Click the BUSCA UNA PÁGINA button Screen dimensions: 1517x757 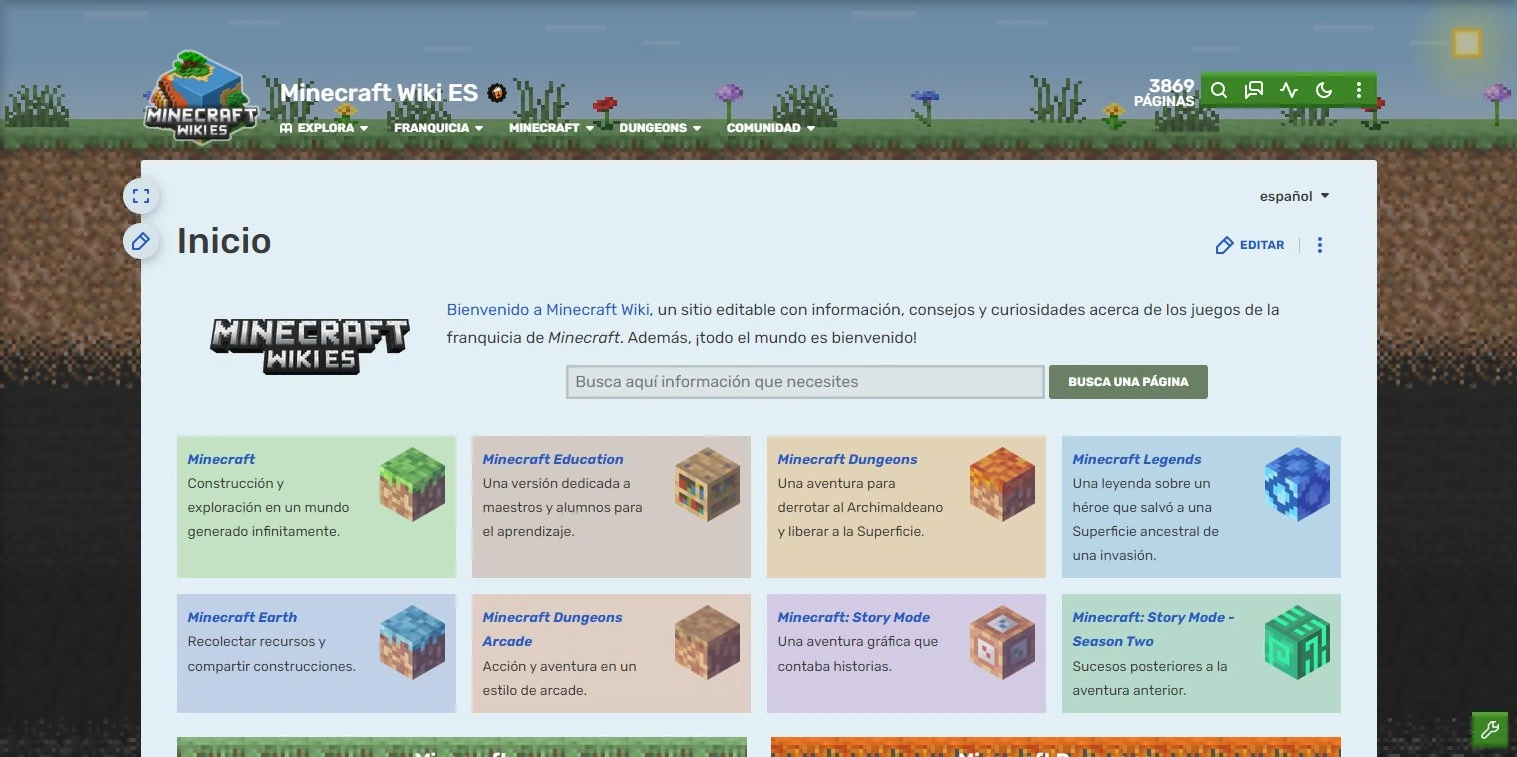[x=1128, y=382]
